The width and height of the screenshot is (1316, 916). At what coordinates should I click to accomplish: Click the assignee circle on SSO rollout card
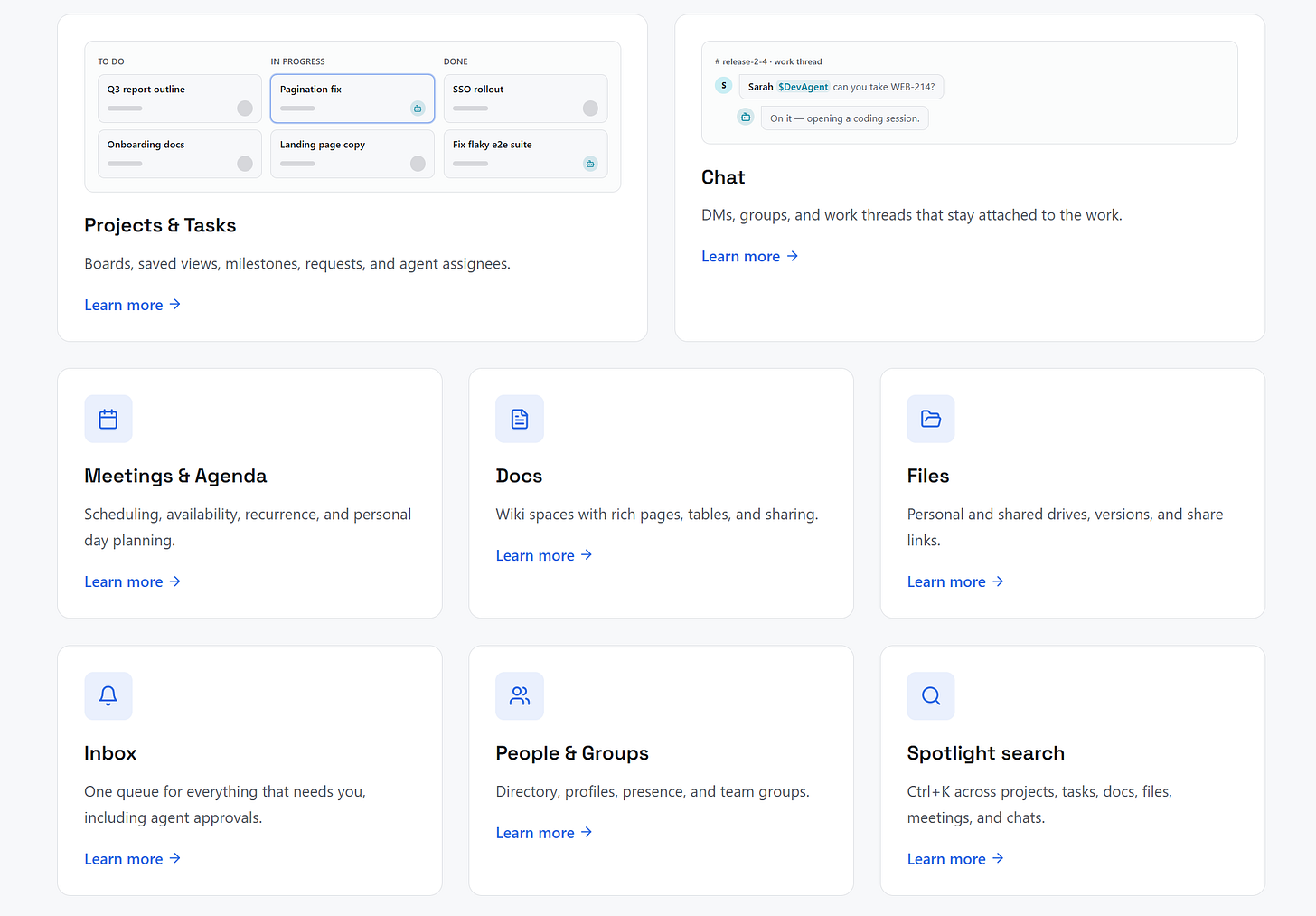tap(590, 109)
